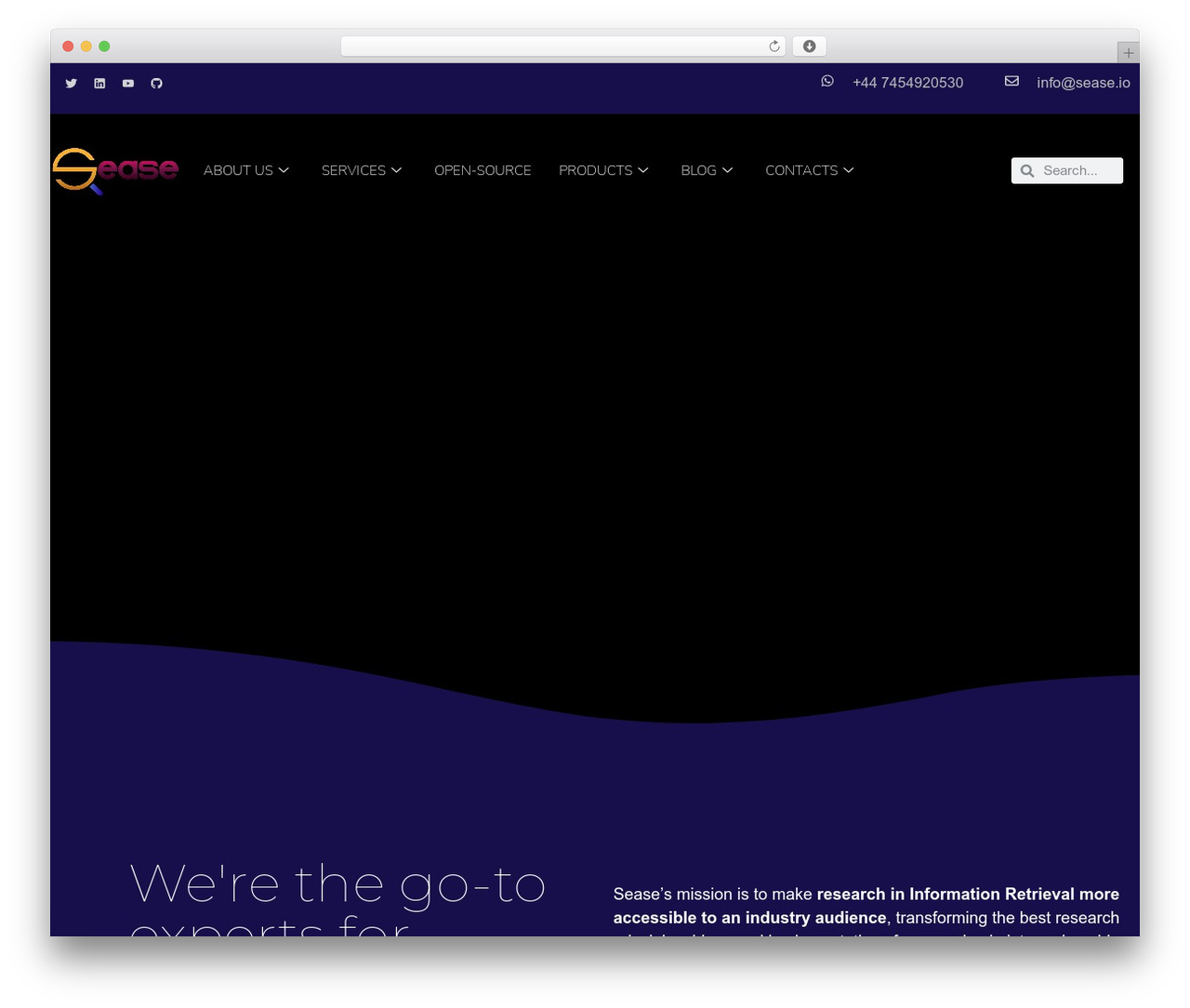Expand the Blog menu chevron
Image resolution: width=1190 pixels, height=1008 pixels.
coord(728,170)
